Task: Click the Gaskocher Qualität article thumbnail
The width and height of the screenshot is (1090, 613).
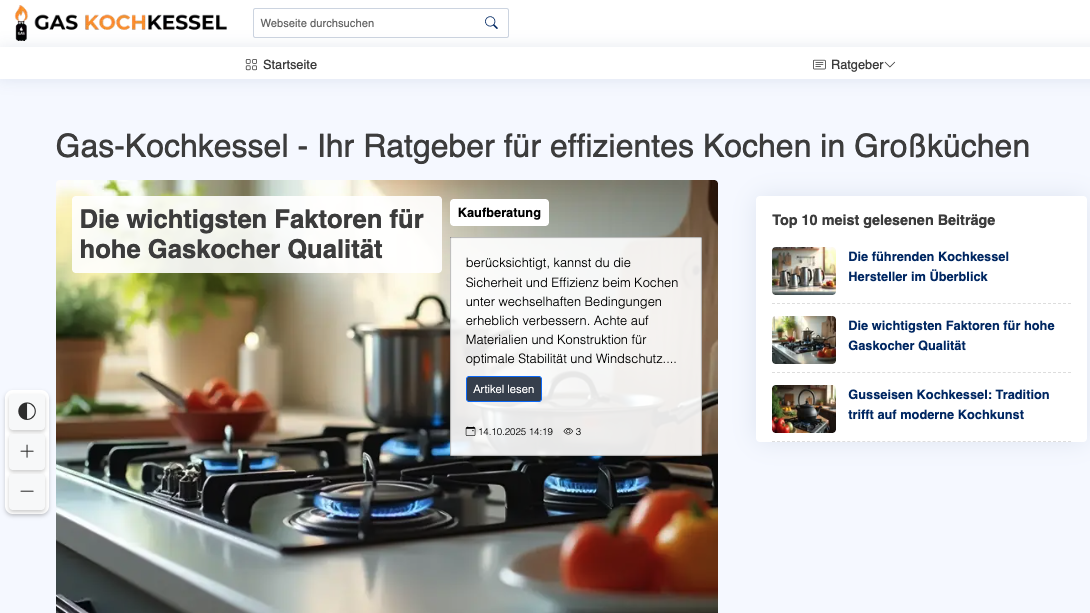Action: [803, 340]
